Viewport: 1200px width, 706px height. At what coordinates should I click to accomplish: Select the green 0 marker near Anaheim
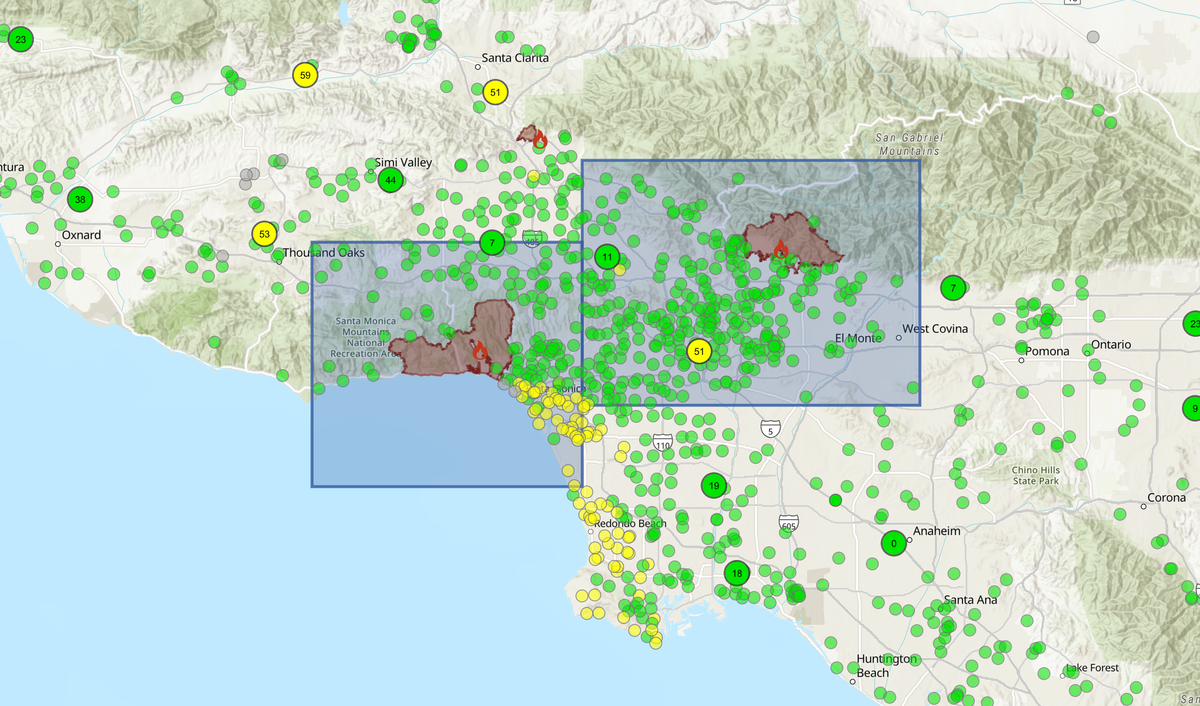tap(893, 543)
